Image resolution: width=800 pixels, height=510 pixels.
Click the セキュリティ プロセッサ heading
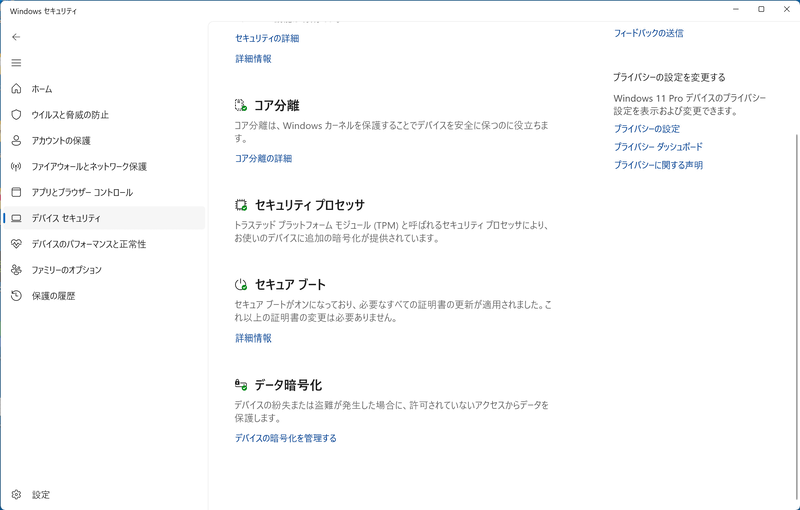pyautogui.click(x=310, y=205)
